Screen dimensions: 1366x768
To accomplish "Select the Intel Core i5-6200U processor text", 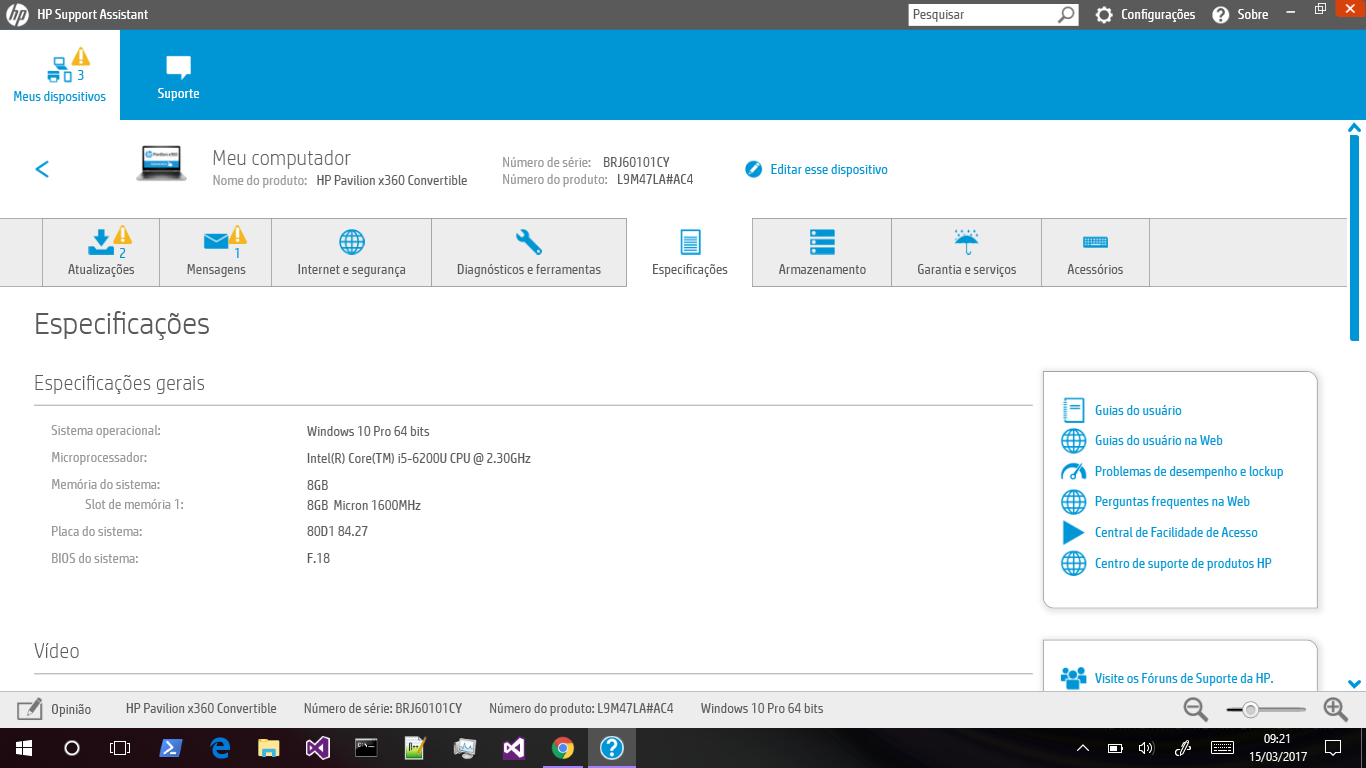I will click(418, 458).
